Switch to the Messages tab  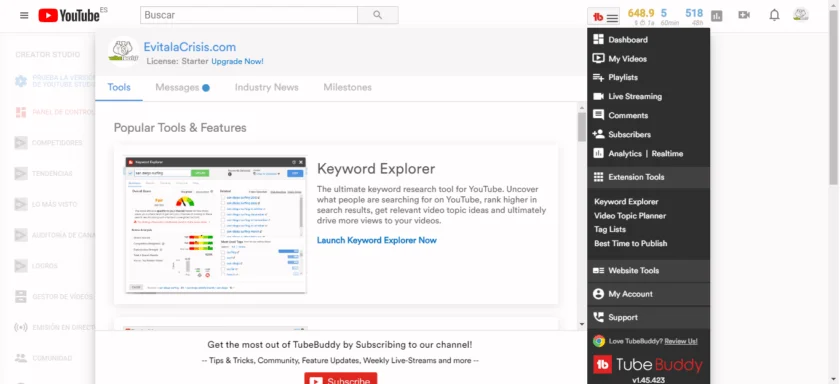tap(182, 87)
